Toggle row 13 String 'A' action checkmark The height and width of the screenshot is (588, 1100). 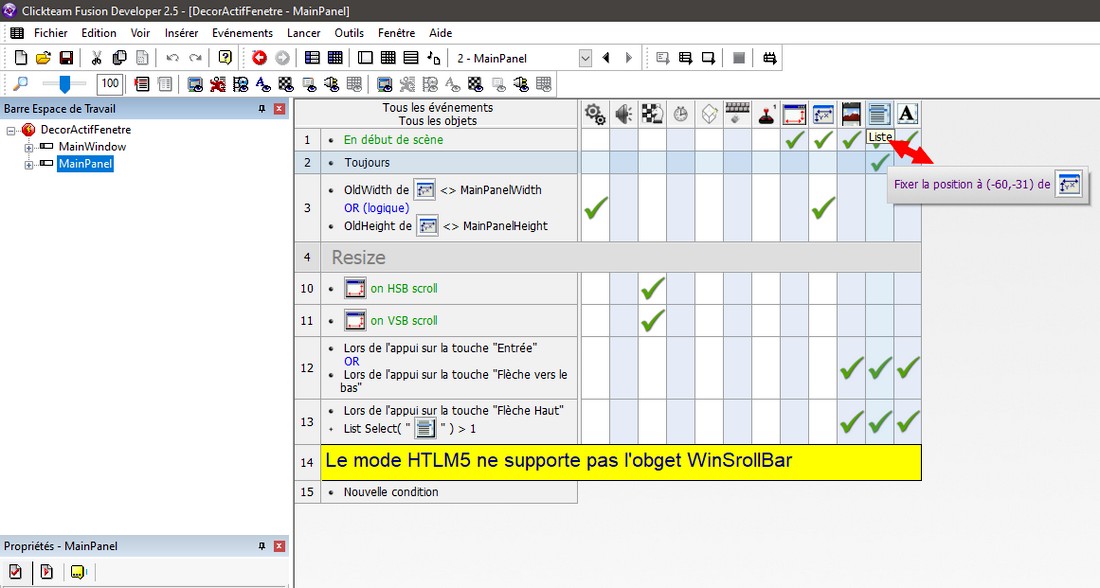click(908, 422)
